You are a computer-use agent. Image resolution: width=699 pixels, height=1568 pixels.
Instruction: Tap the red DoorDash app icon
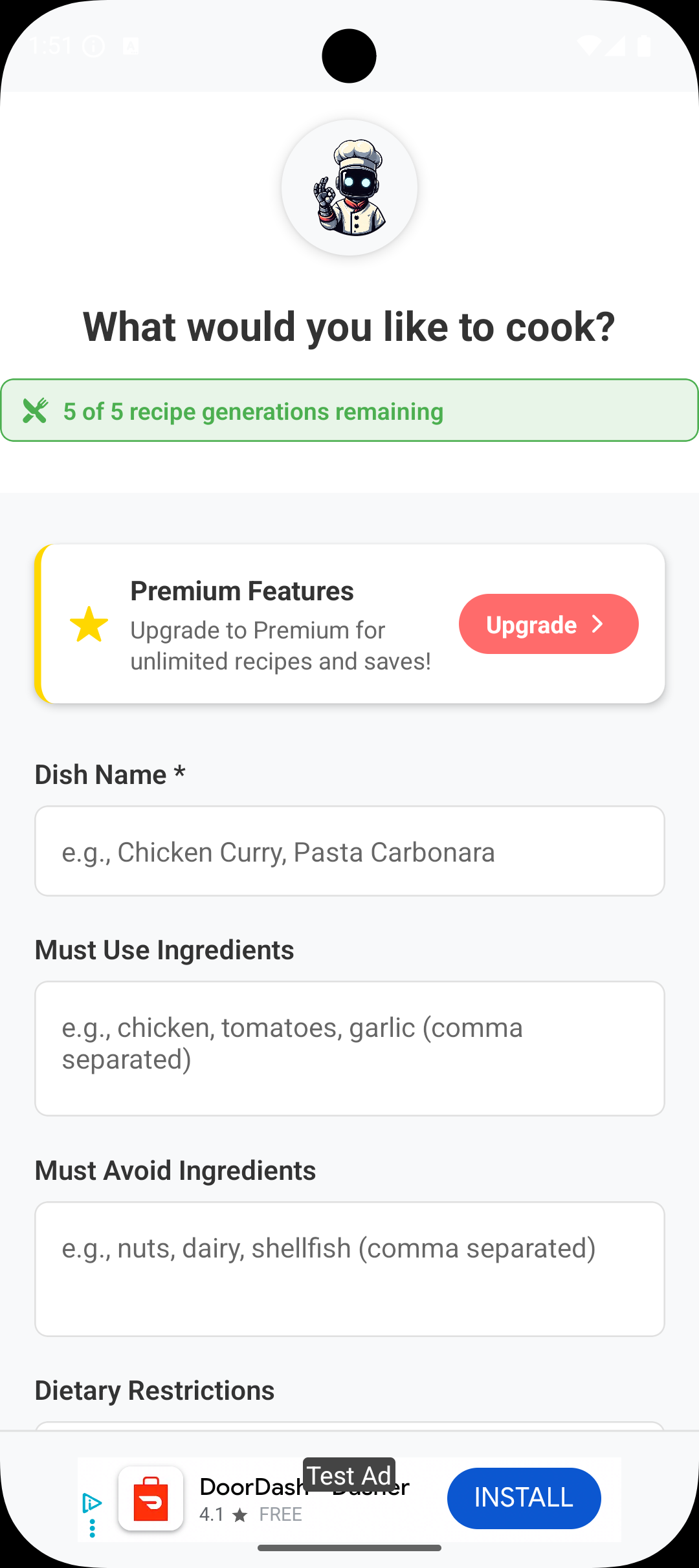pyautogui.click(x=151, y=1498)
